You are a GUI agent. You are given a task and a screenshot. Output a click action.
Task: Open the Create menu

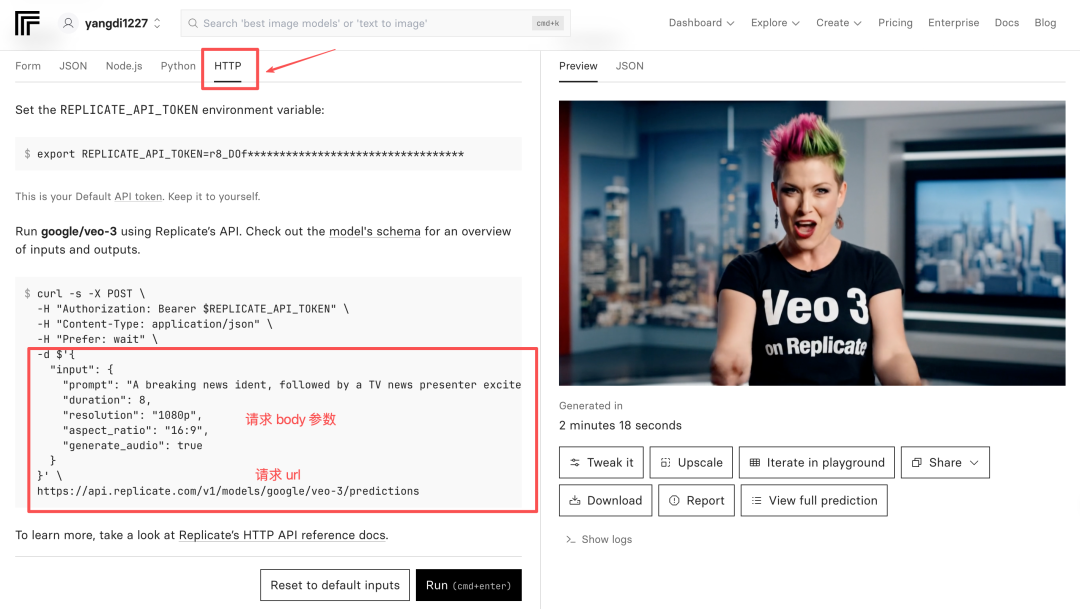838,22
